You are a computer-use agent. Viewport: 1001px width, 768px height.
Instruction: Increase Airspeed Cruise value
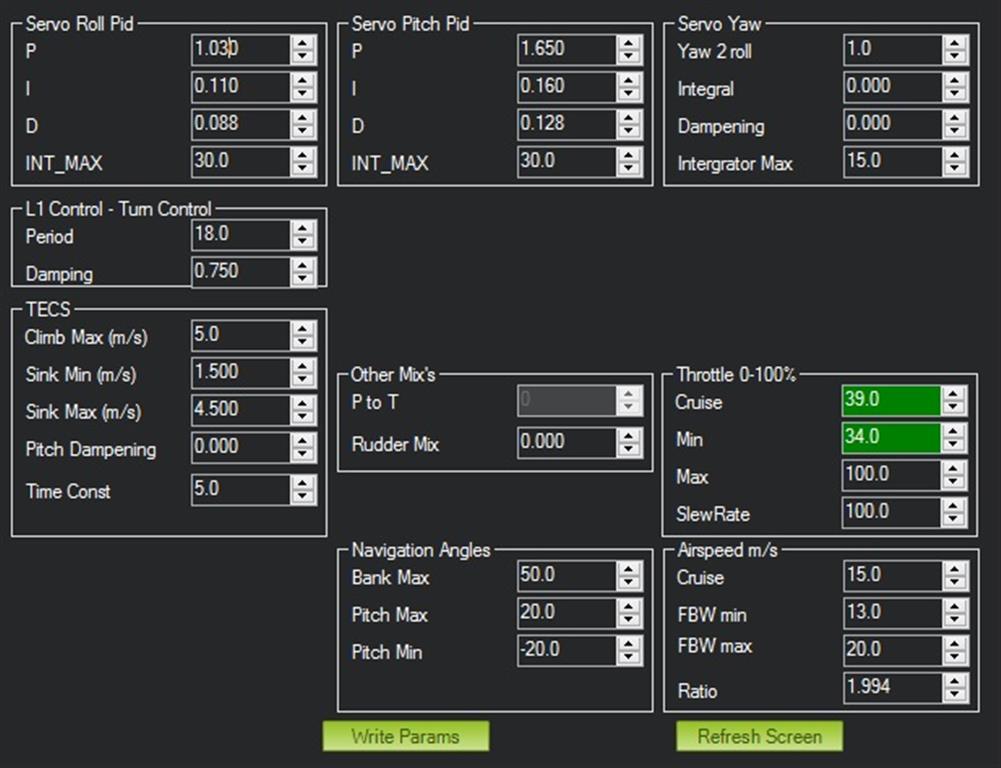point(956,569)
